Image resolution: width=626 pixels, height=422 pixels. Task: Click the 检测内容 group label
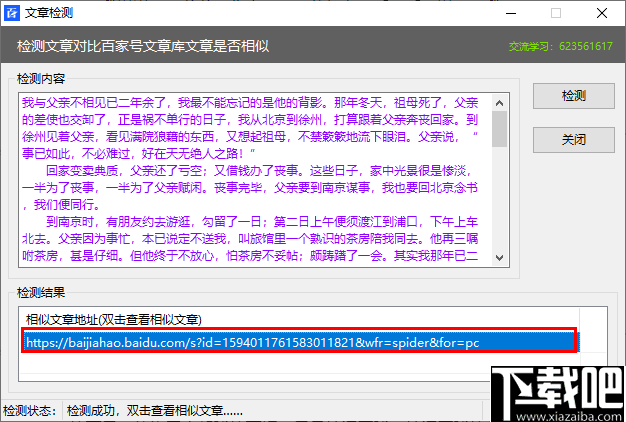tap(41, 79)
